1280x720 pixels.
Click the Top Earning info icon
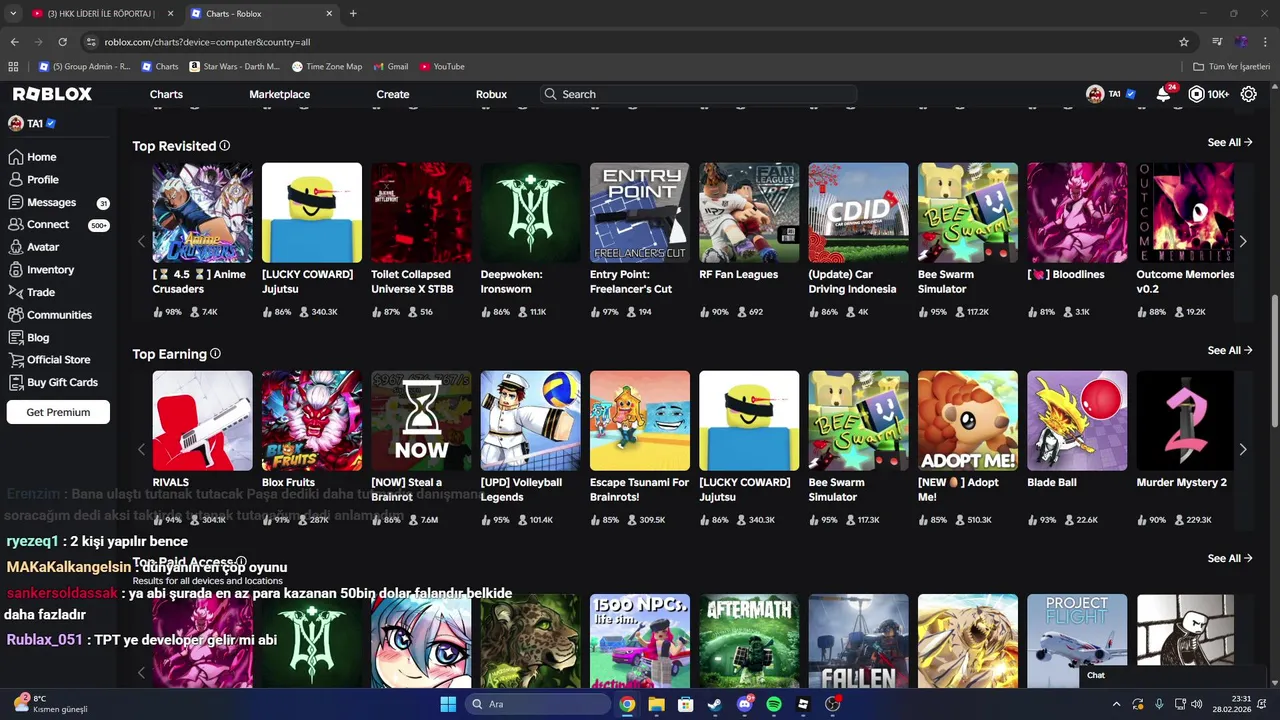point(215,354)
